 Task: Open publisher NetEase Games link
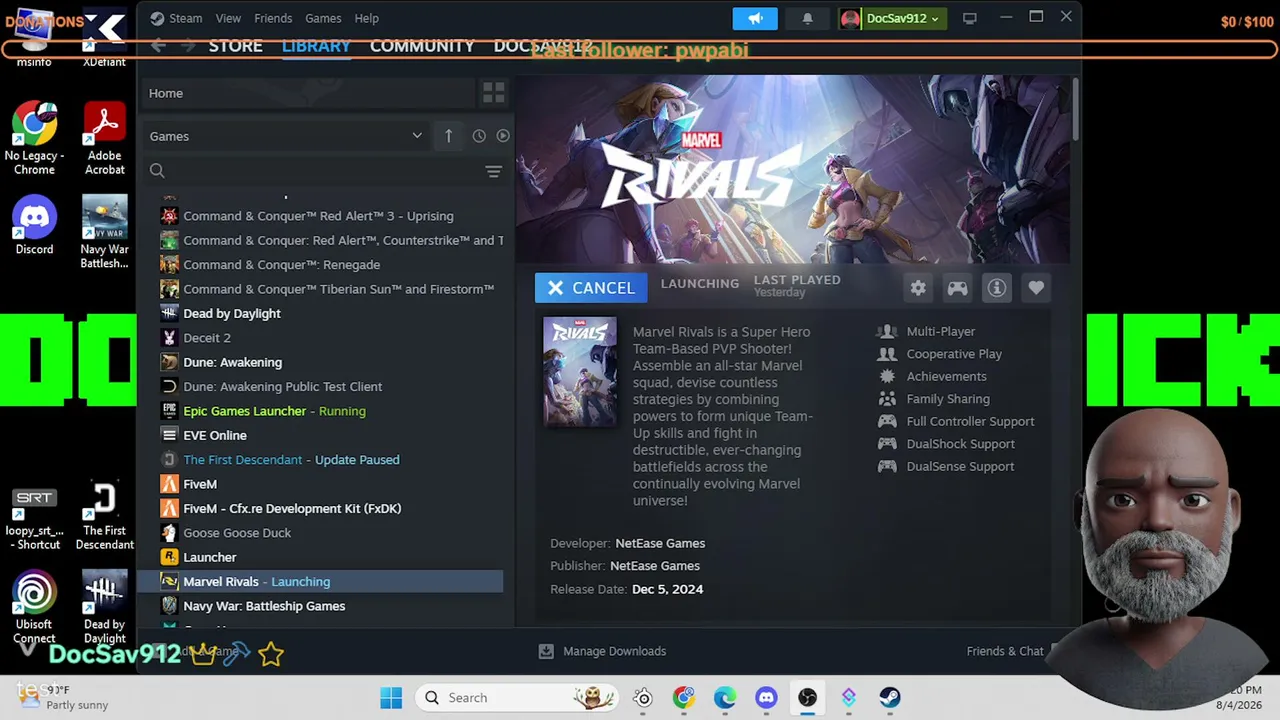pyautogui.click(x=655, y=566)
